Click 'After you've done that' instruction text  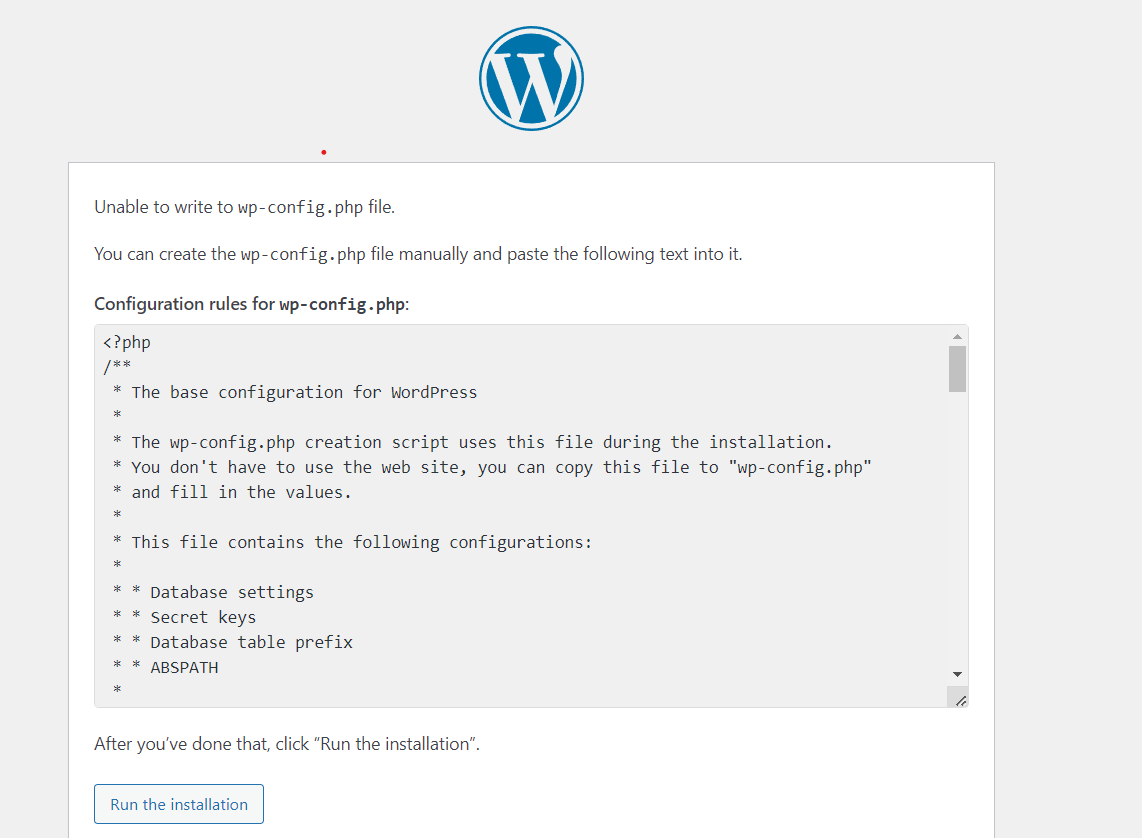[287, 744]
